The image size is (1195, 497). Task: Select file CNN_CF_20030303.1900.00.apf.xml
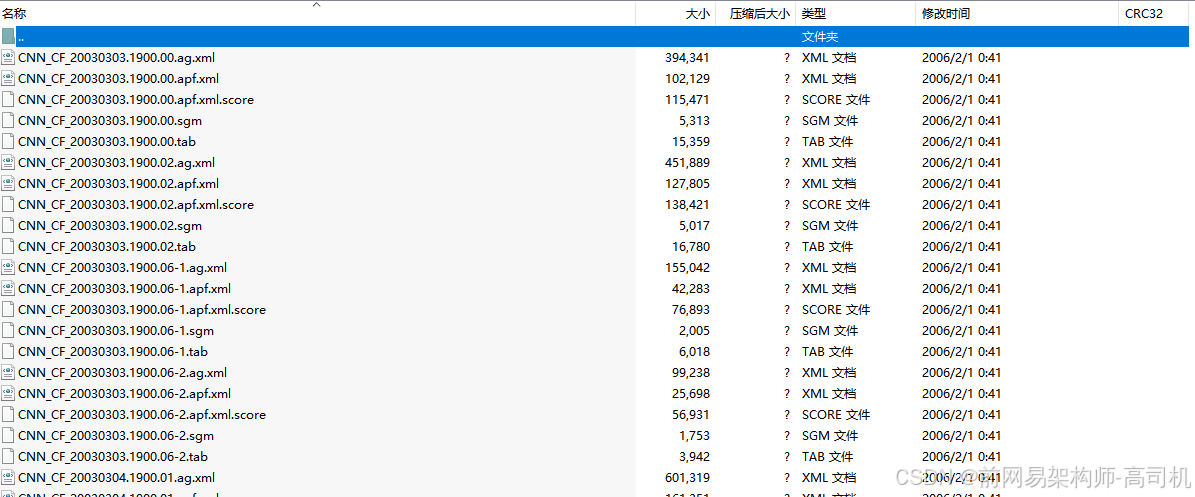pyautogui.click(x=119, y=79)
